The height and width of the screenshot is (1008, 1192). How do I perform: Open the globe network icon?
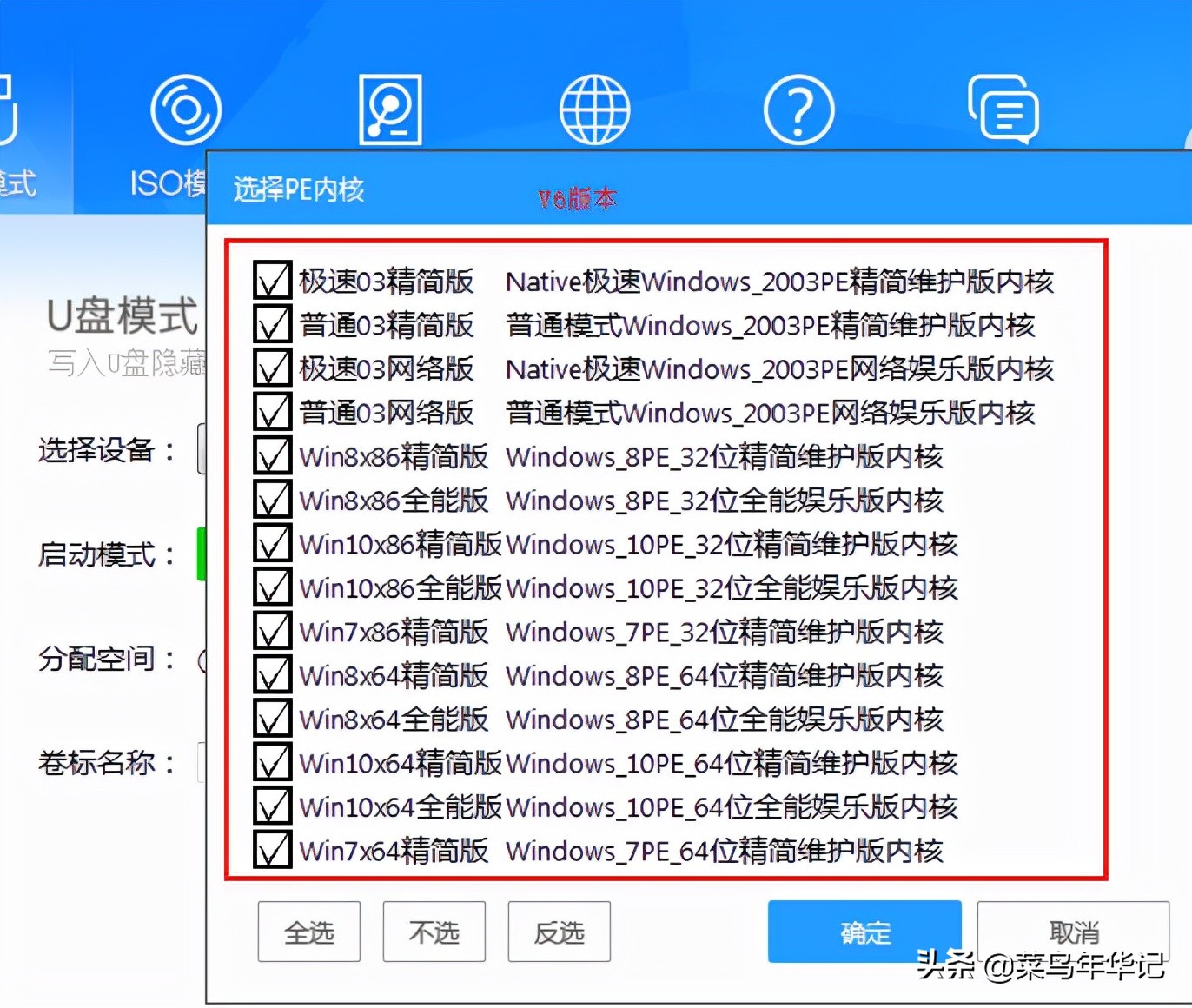point(595,107)
